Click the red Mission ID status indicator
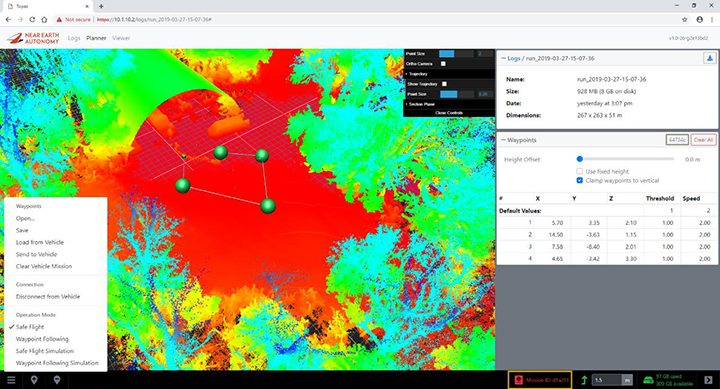The height and width of the screenshot is (389, 720). pyautogui.click(x=540, y=380)
